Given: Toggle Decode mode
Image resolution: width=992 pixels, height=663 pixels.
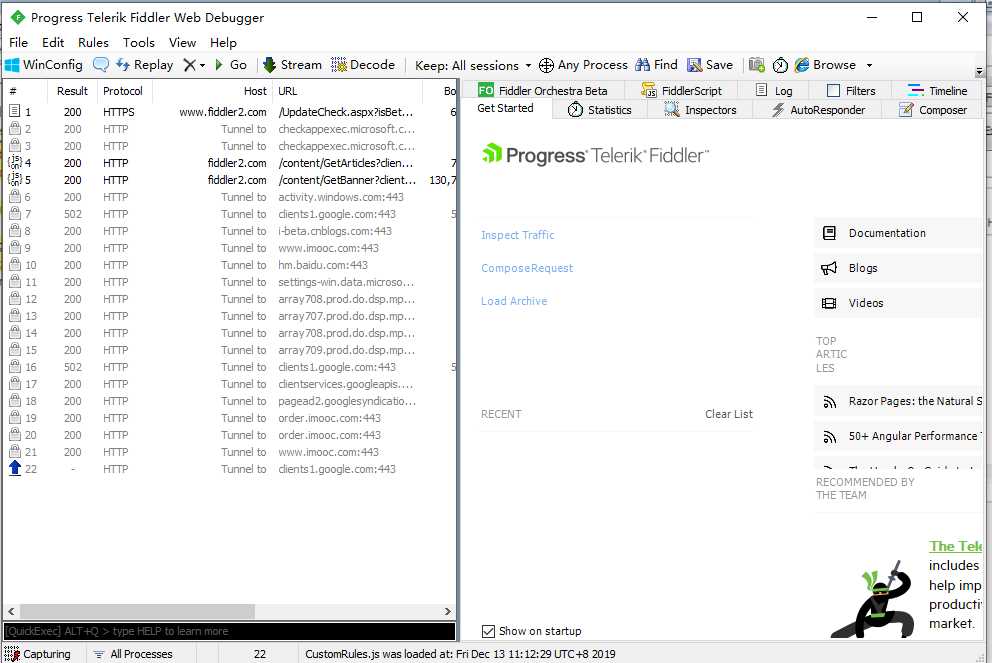Looking at the screenshot, I should click(363, 65).
